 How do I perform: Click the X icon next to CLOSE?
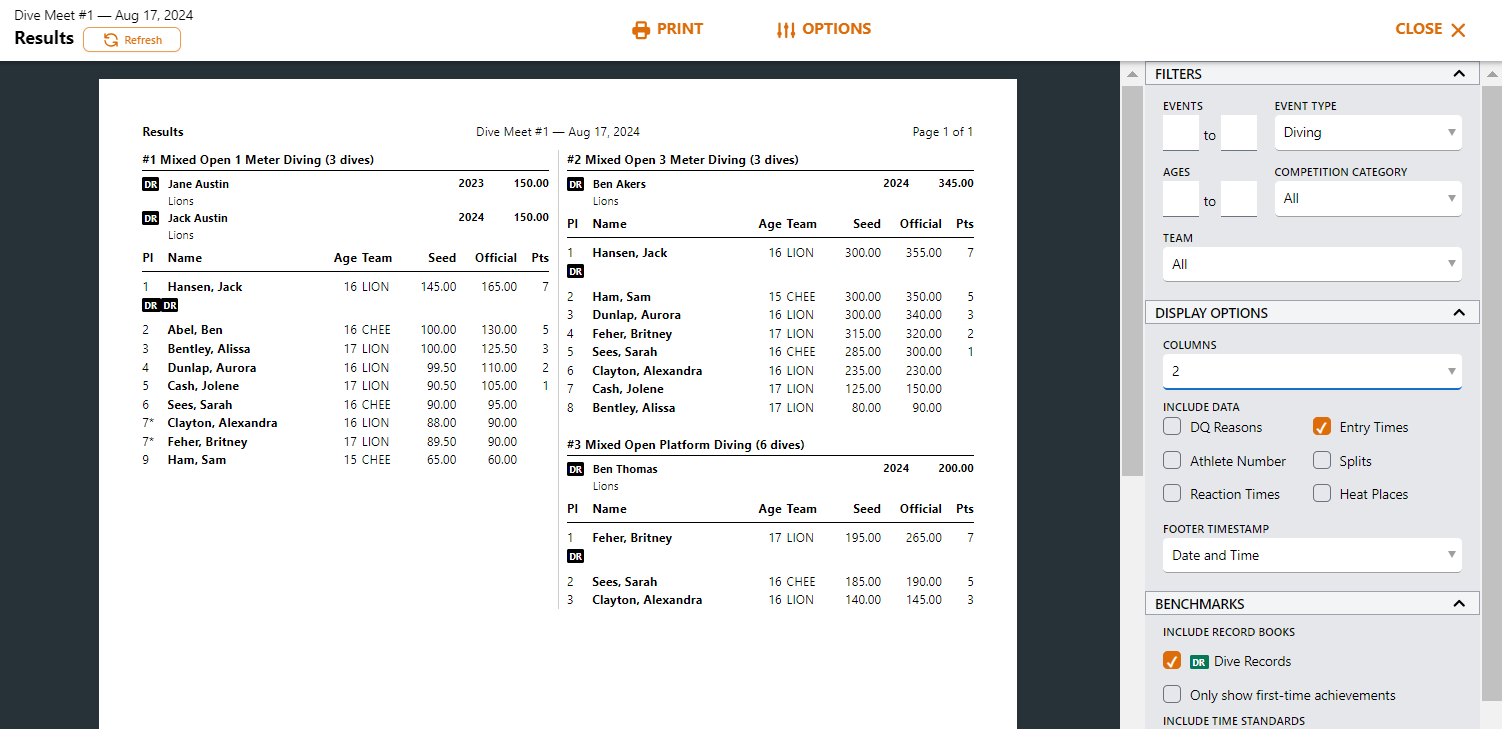pos(1458,30)
